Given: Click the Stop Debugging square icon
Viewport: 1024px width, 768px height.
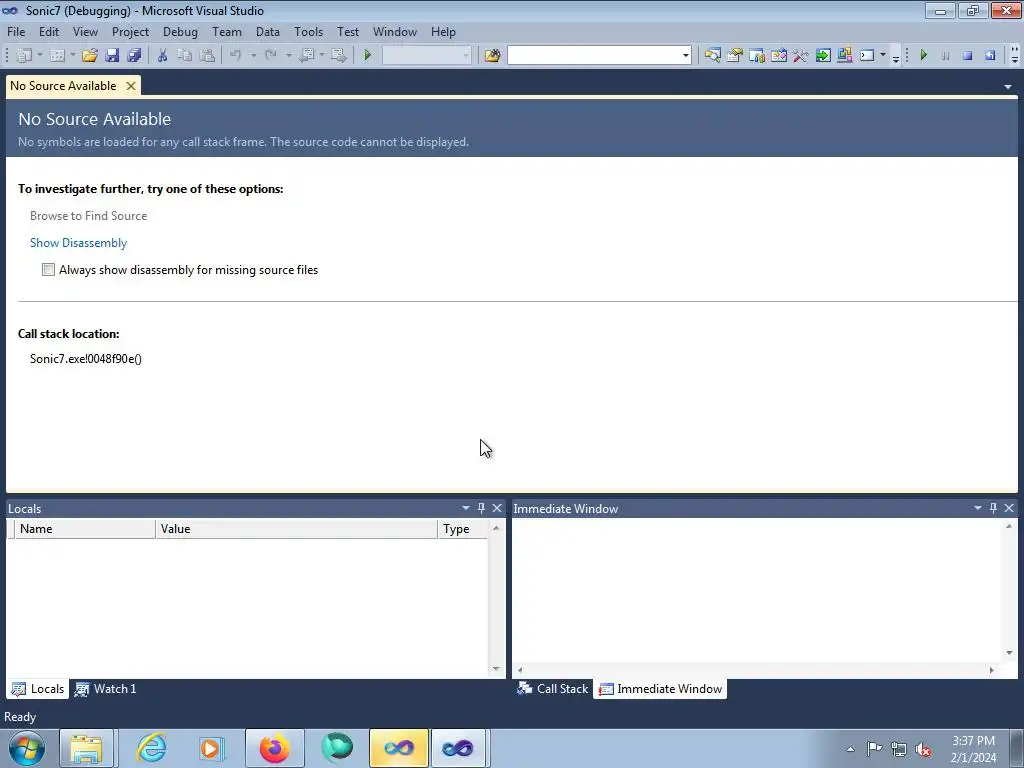Looking at the screenshot, I should click(x=968, y=56).
